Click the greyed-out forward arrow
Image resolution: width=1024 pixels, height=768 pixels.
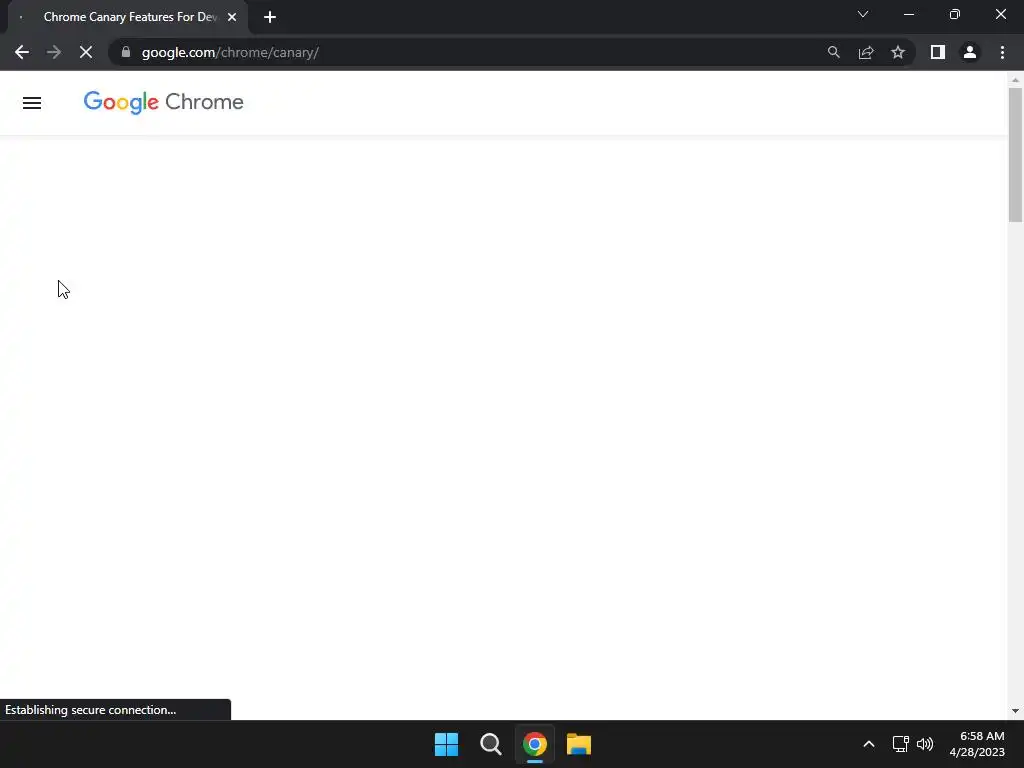(54, 52)
